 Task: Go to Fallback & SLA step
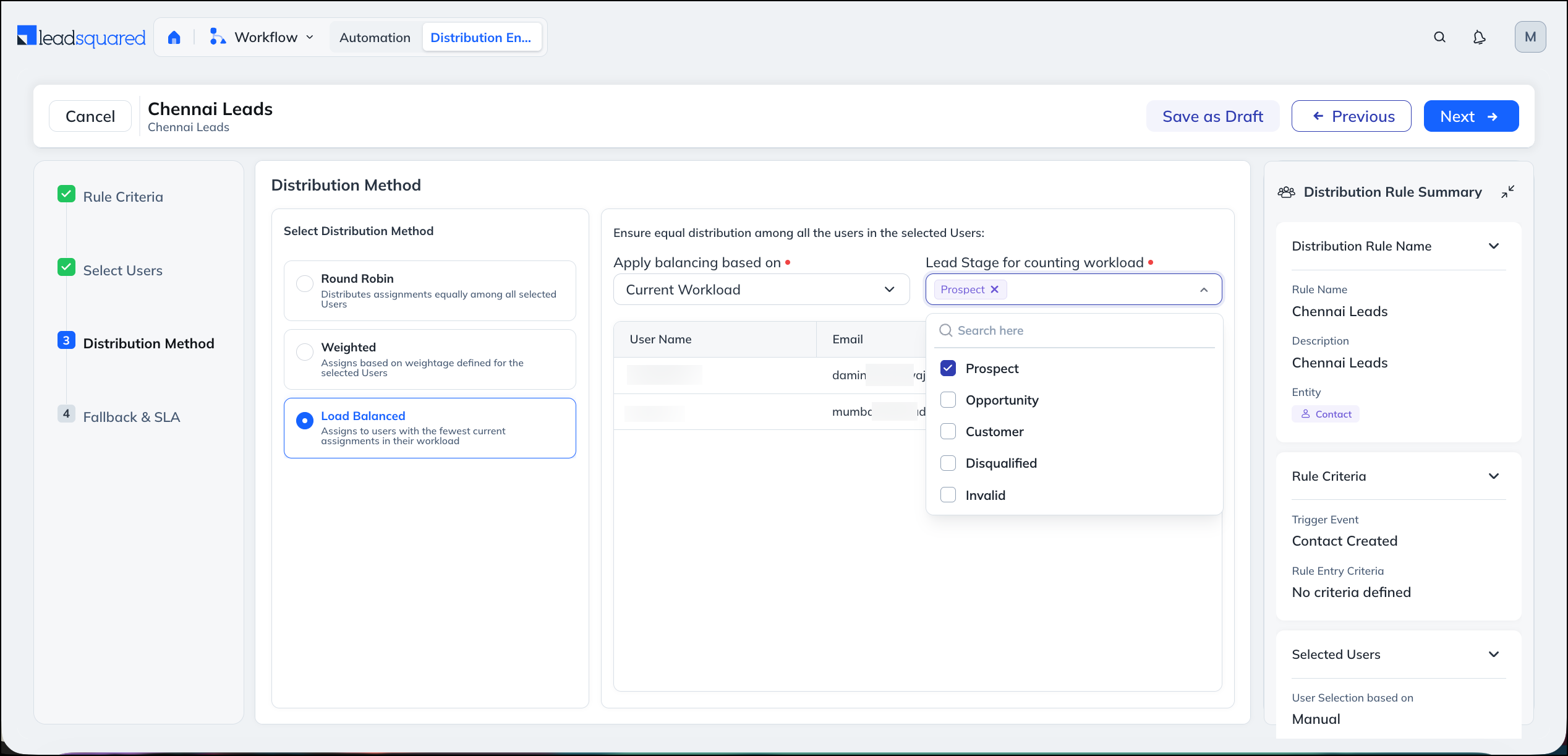click(132, 417)
